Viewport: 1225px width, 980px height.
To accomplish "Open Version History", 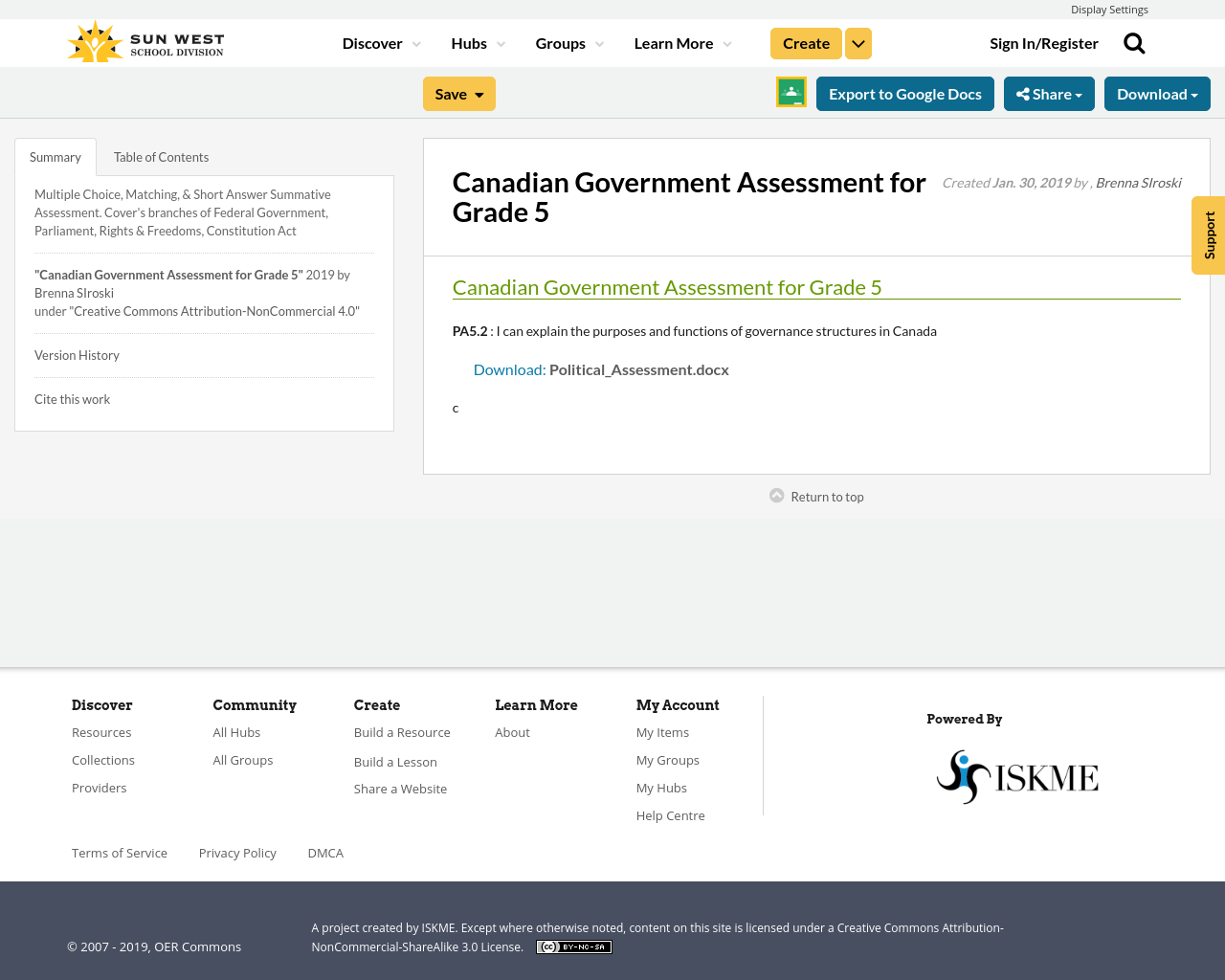I will point(77,353).
